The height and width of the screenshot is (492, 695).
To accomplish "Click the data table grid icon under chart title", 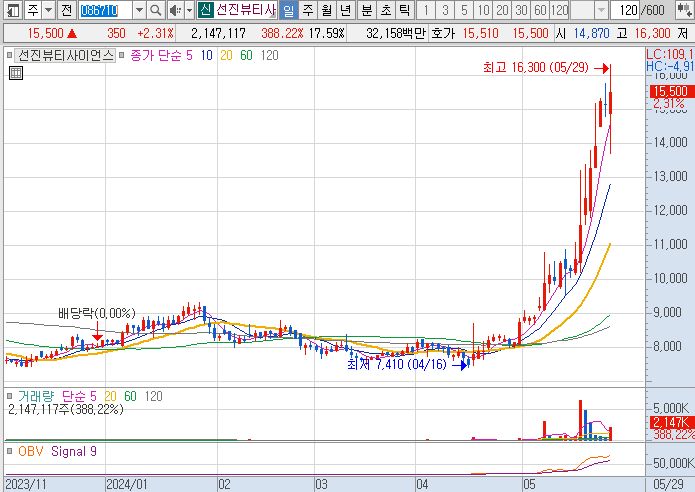I will pyautogui.click(x=16, y=73).
